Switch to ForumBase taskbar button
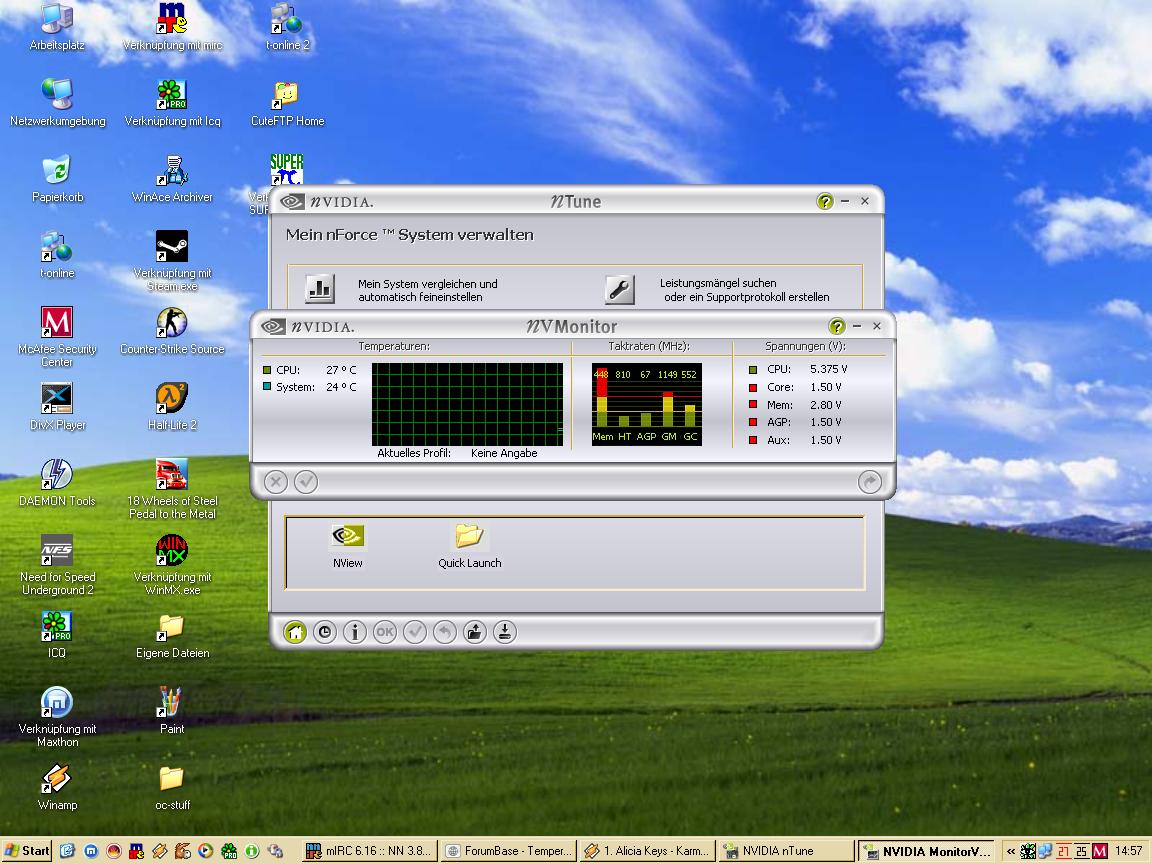Screen dimensions: 1152x864 click(x=508, y=851)
